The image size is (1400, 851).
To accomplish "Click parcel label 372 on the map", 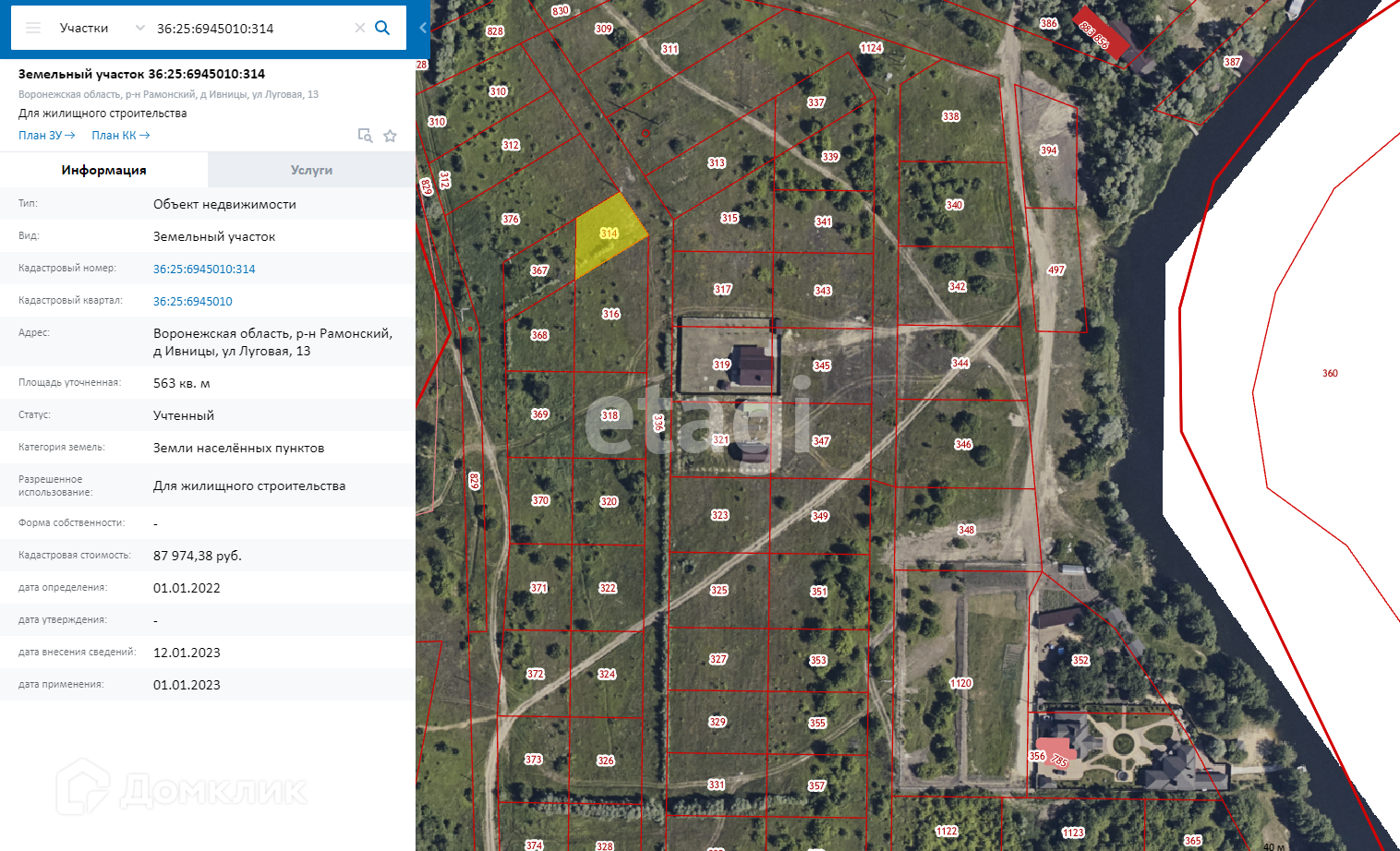I will pos(536,674).
